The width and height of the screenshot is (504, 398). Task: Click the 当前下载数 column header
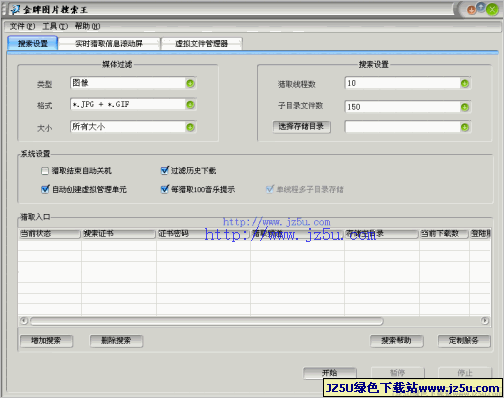[x=444, y=234]
